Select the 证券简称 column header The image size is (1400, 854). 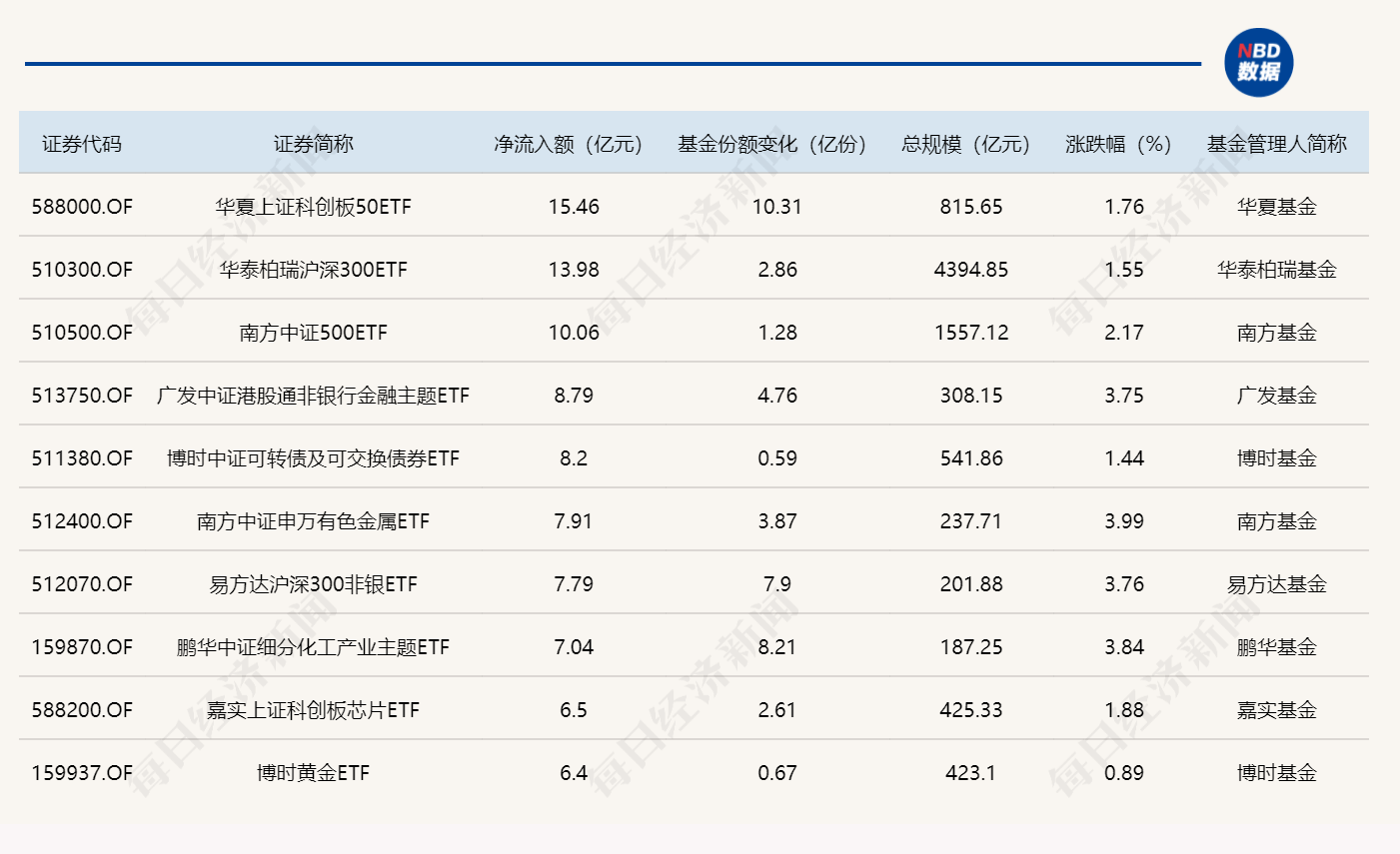pyautogui.click(x=313, y=144)
